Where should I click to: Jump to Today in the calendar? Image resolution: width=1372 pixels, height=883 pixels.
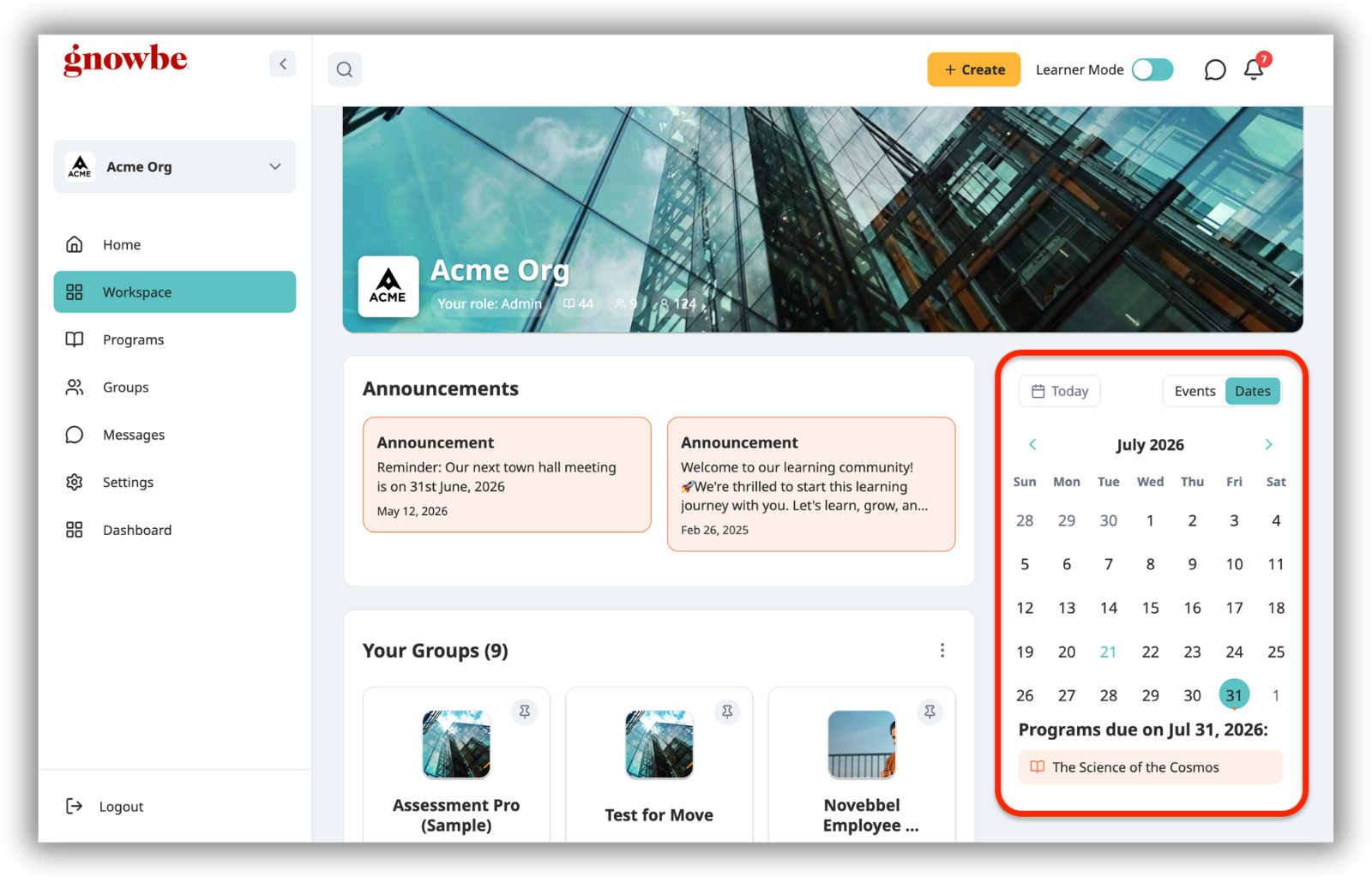coord(1060,391)
